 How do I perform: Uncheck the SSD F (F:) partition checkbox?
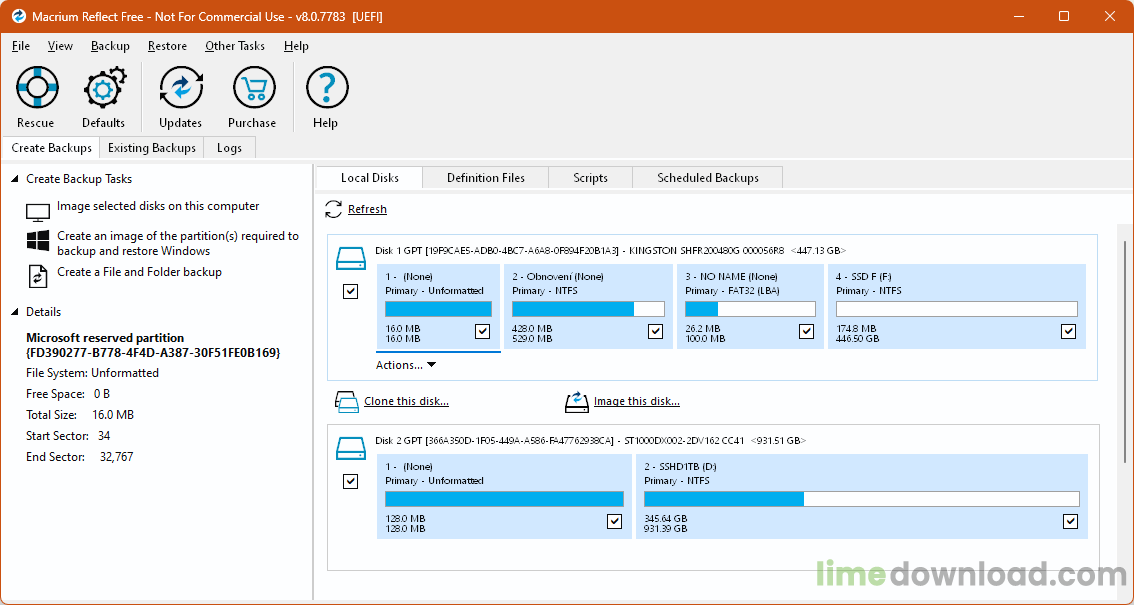tap(1068, 331)
